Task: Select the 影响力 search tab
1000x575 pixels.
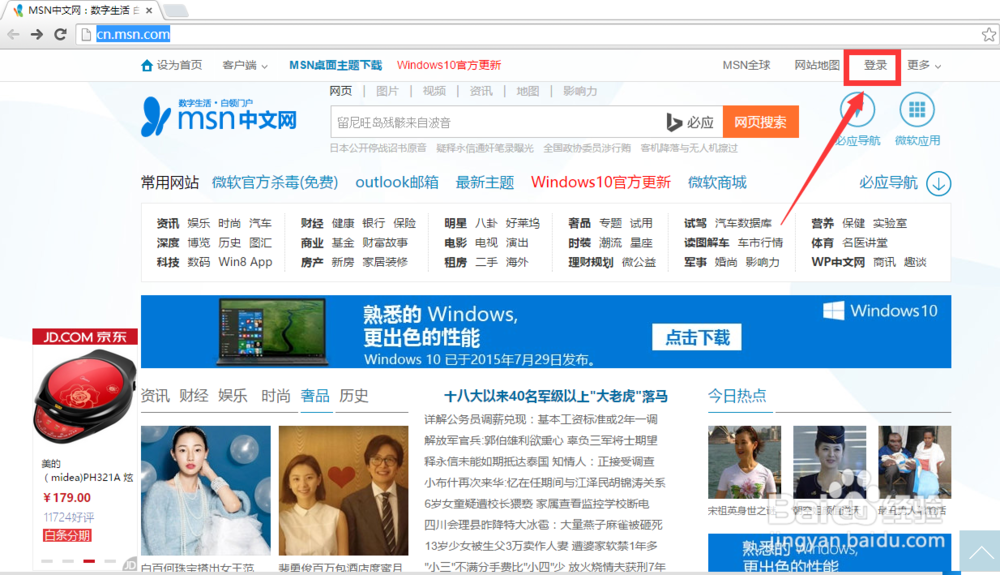Action: [580, 91]
